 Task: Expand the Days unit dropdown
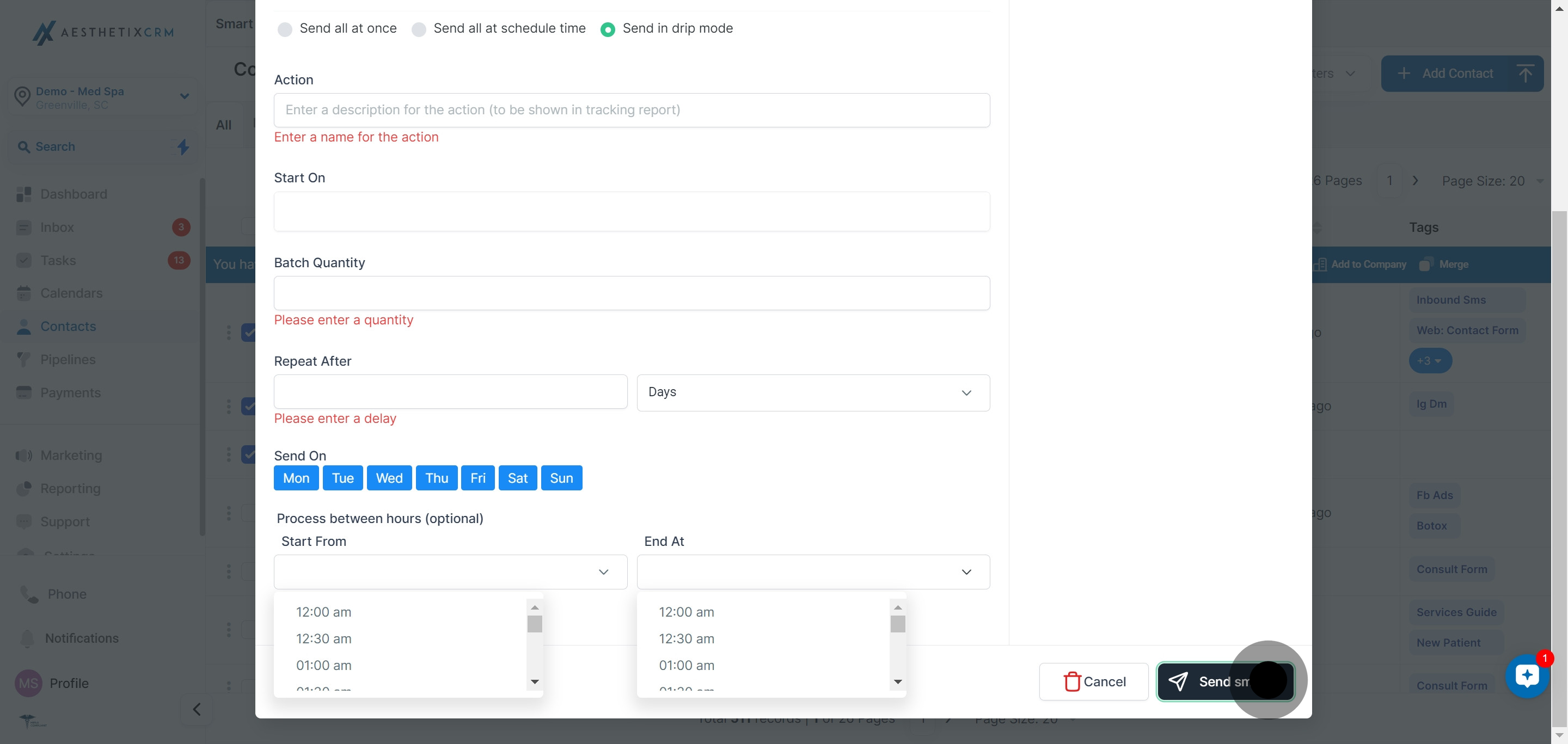813,392
